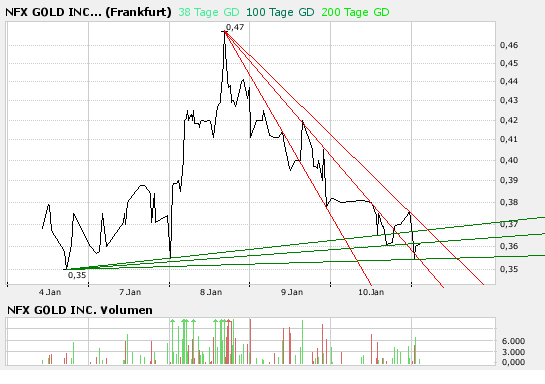The image size is (545, 384).
Task: Click the '0,44' y-axis value
Action: point(509,81)
